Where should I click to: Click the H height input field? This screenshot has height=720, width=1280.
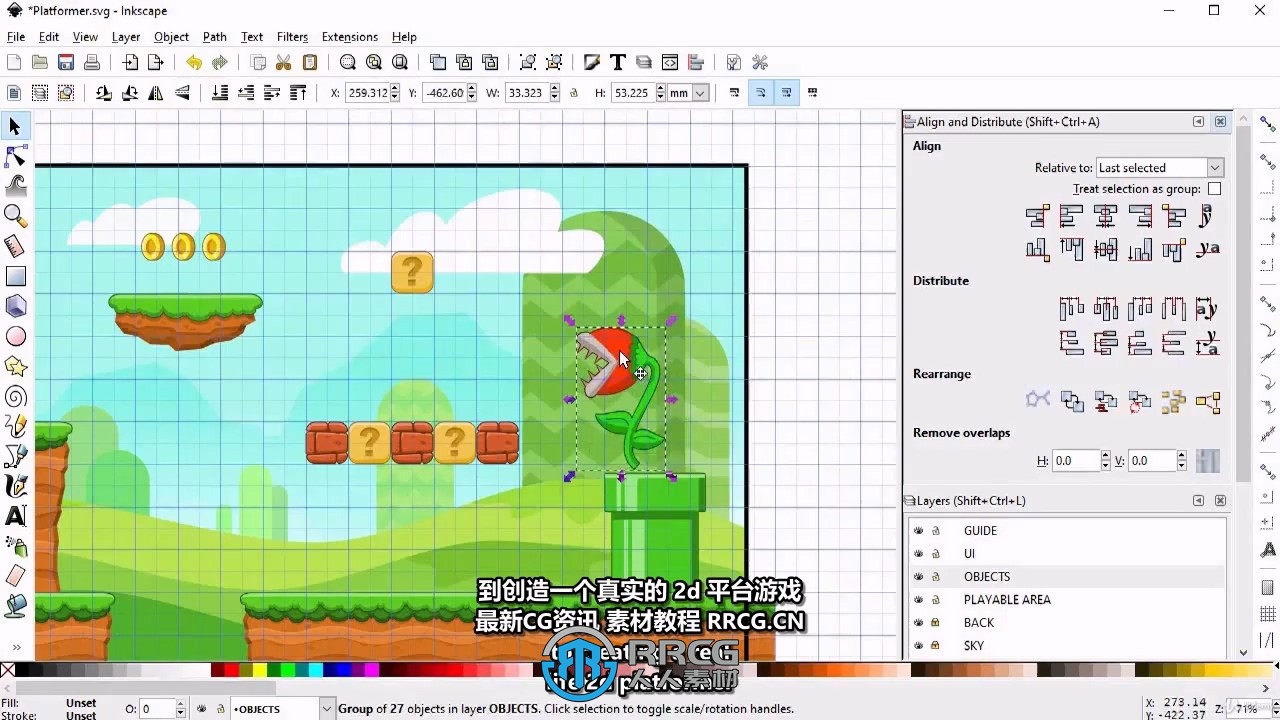pos(631,93)
